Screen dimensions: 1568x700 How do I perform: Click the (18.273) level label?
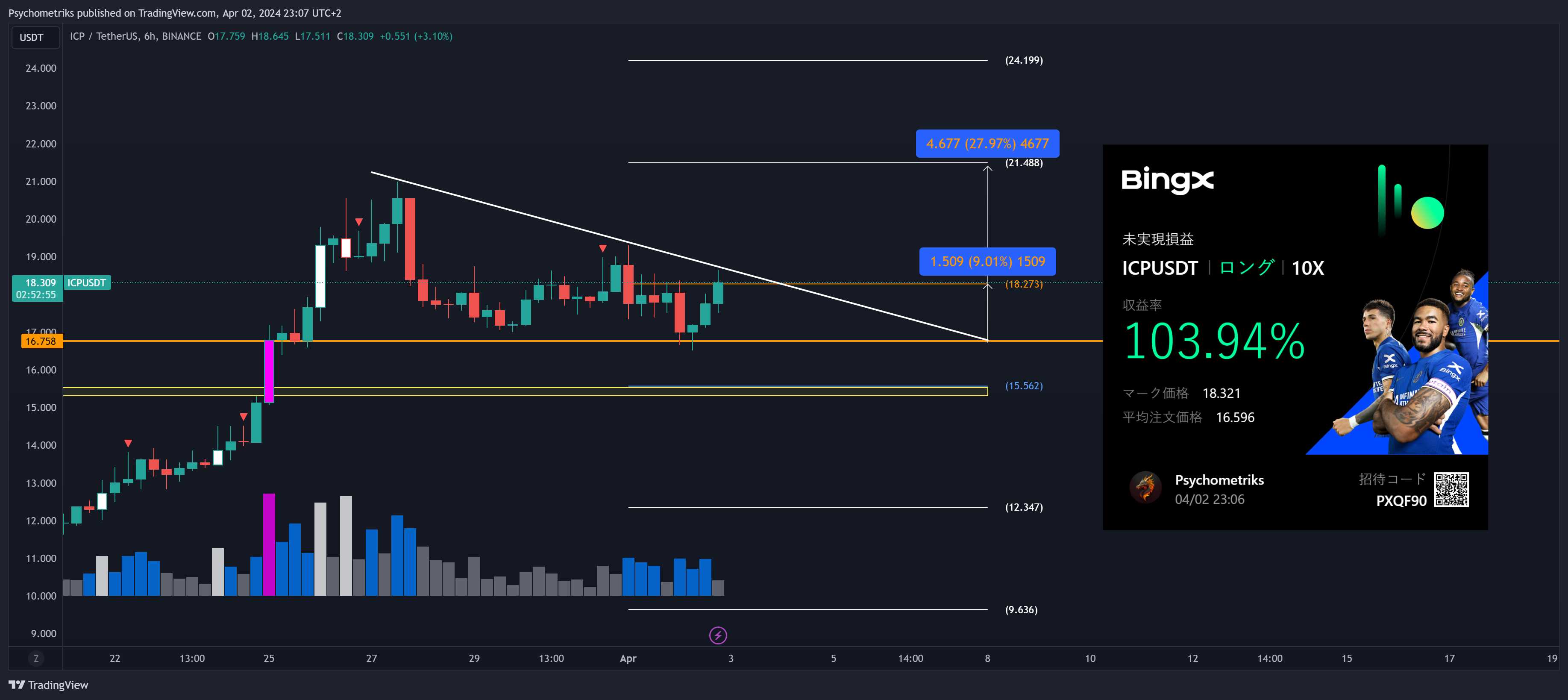pyautogui.click(x=1024, y=284)
